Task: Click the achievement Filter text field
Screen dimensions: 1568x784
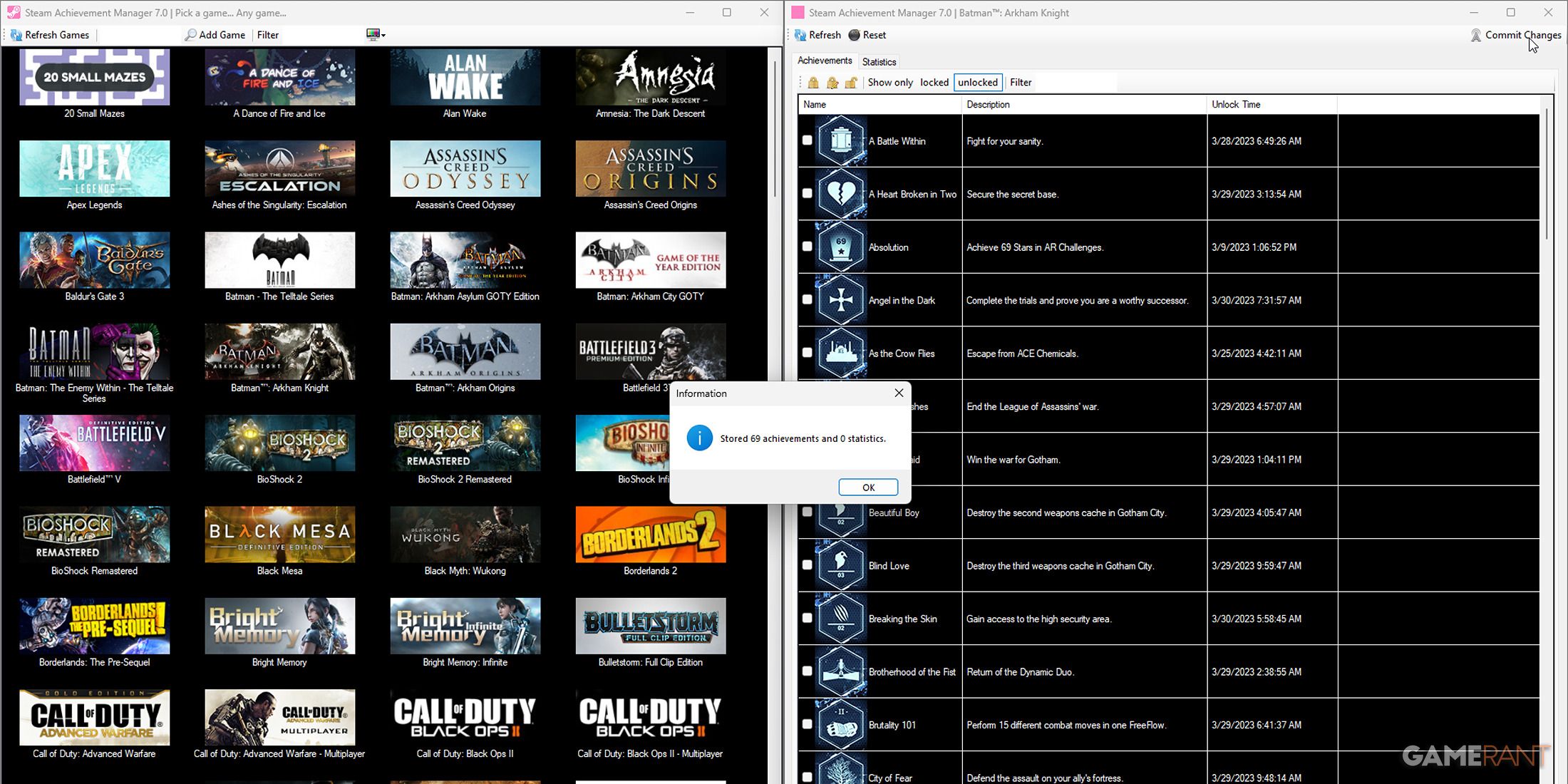Action: pyautogui.click(x=1075, y=83)
